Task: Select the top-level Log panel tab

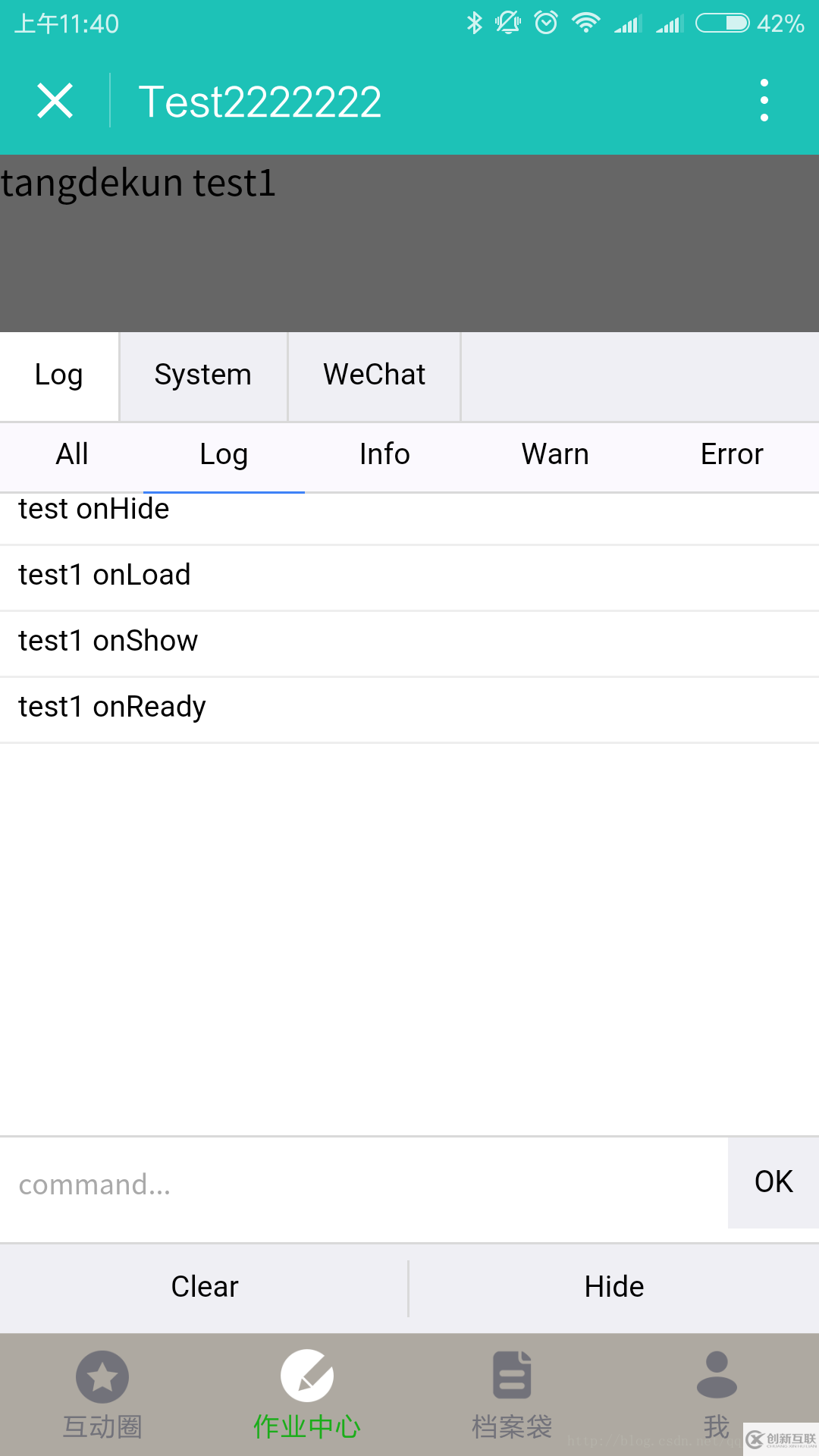Action: pos(59,375)
